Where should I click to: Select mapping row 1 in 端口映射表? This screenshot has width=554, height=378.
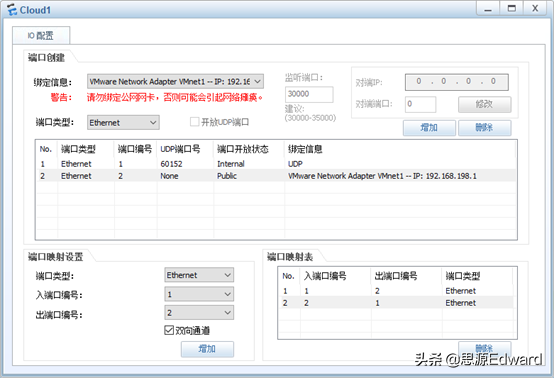pos(396,291)
